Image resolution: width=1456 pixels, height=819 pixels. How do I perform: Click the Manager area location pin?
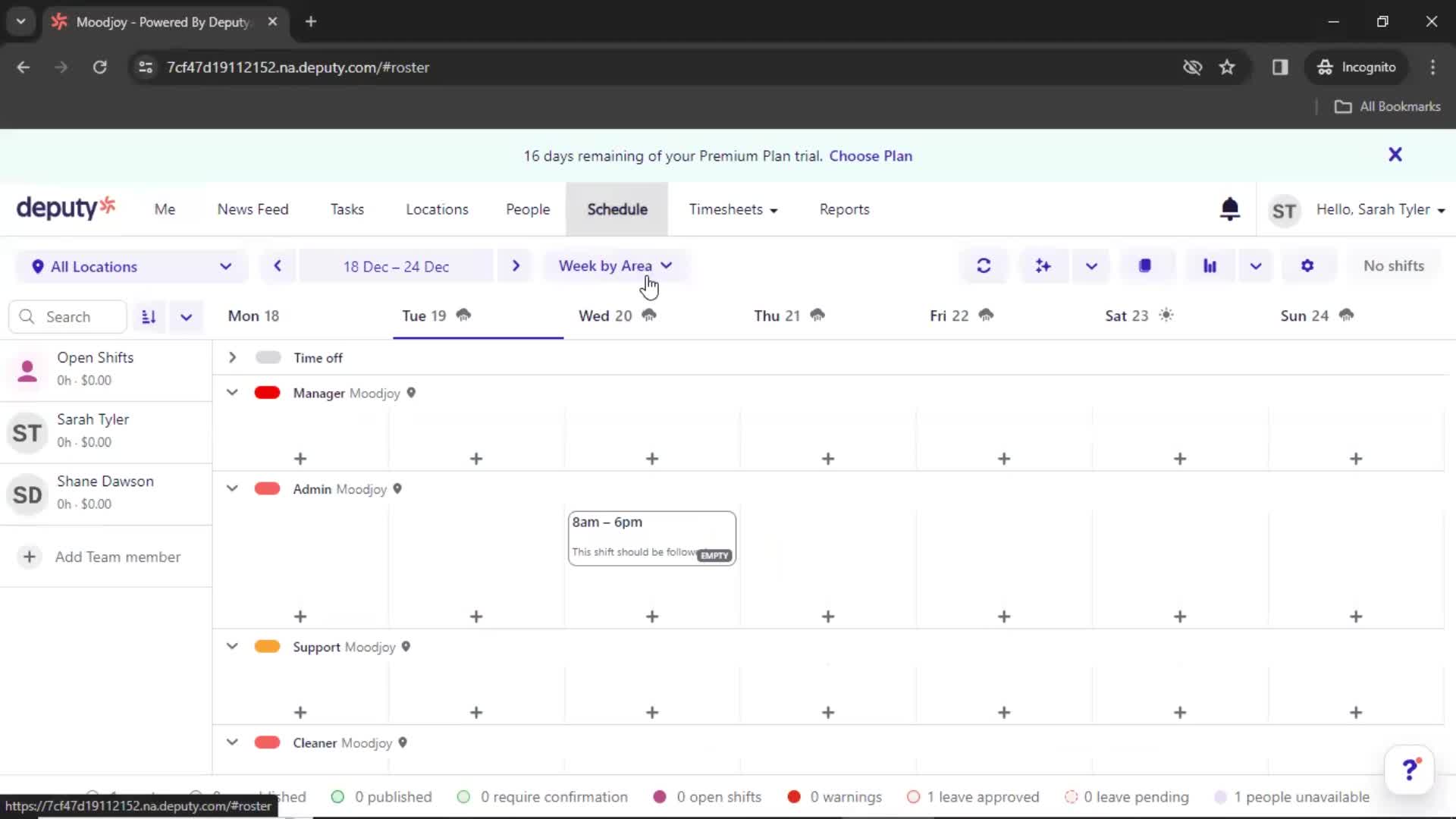coord(411,393)
